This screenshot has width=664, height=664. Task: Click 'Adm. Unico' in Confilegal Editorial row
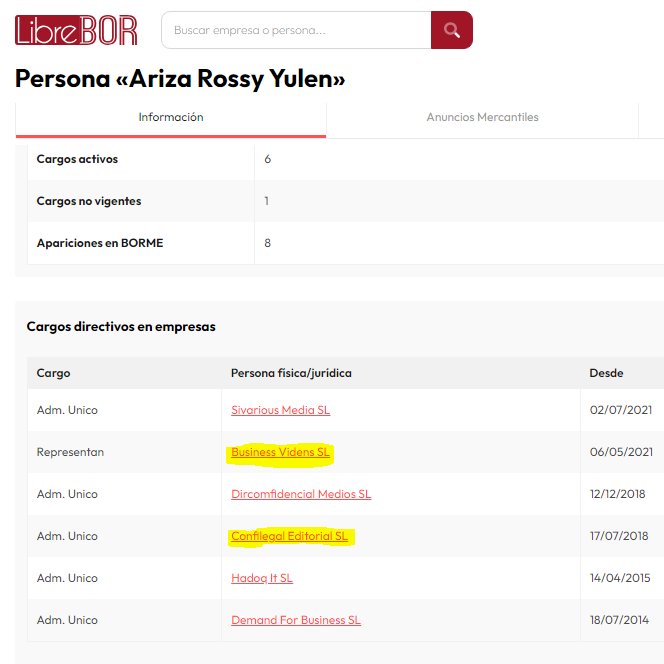tap(67, 536)
